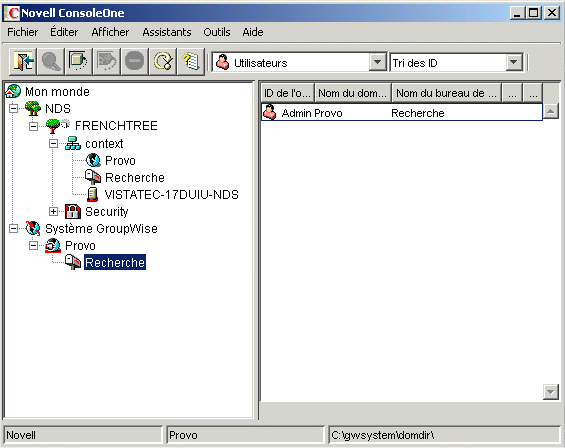Collapse the NDS tree node
565x448 pixels.
click(13, 108)
